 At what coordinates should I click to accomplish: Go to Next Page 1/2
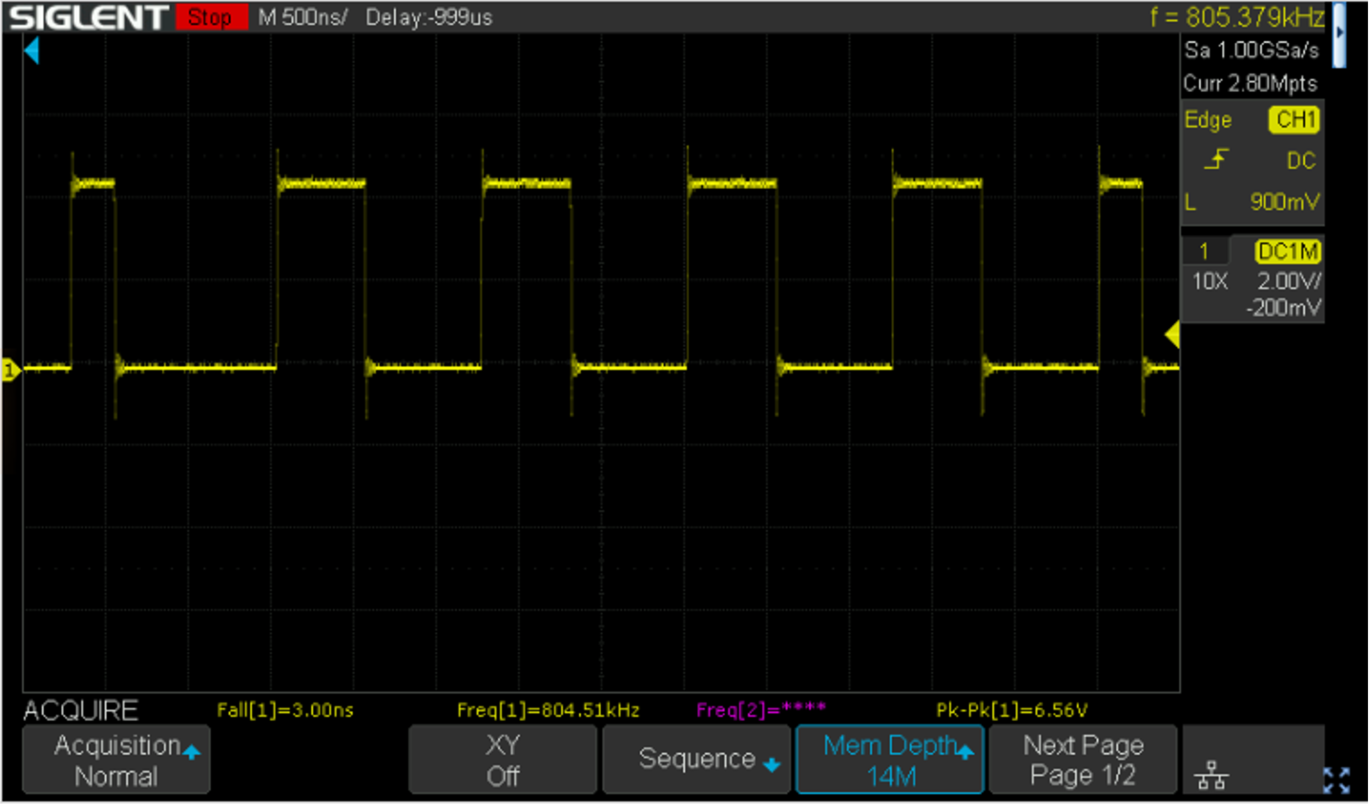point(1083,760)
